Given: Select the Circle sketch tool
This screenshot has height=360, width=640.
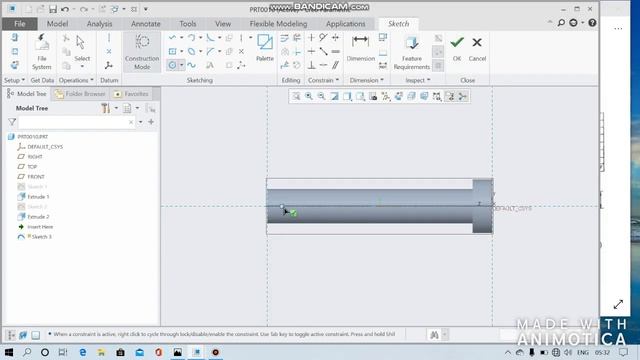Looking at the screenshot, I should (x=172, y=65).
